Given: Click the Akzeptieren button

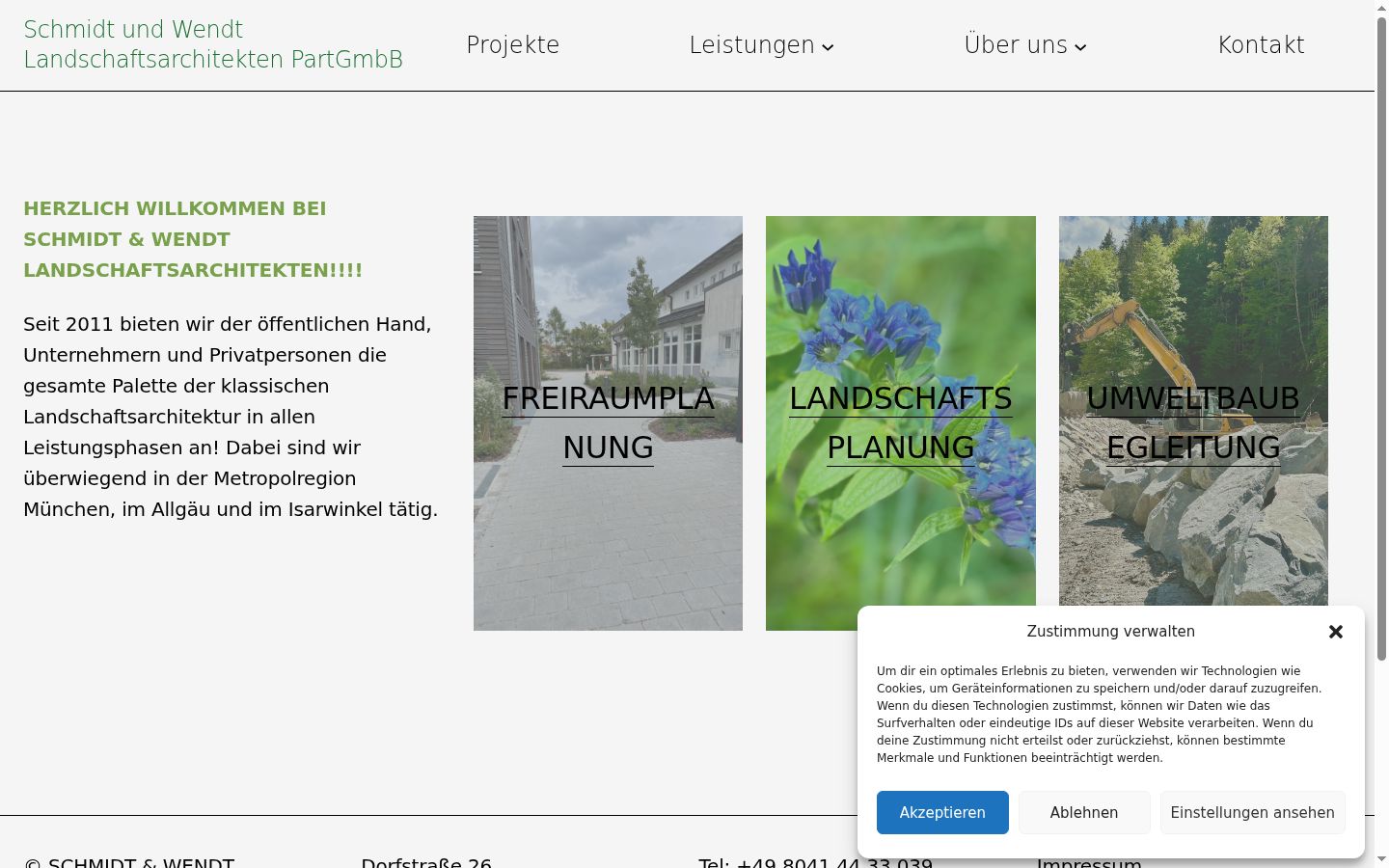Looking at the screenshot, I should pyautogui.click(x=942, y=813).
